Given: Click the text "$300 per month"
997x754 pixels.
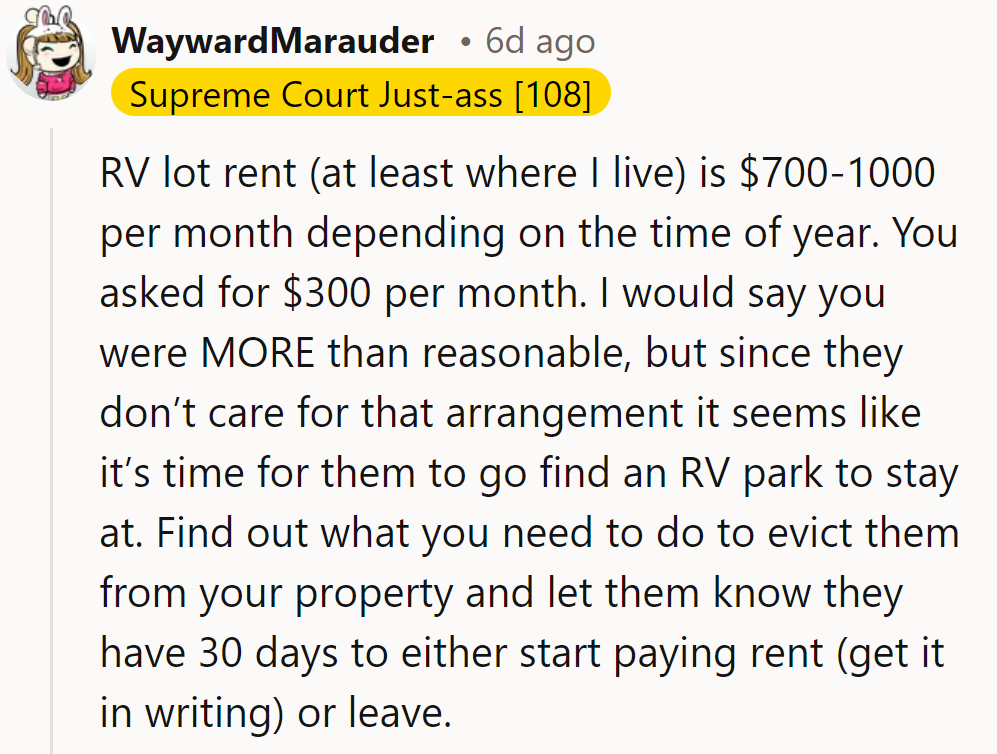Looking at the screenshot, I should [432, 294].
